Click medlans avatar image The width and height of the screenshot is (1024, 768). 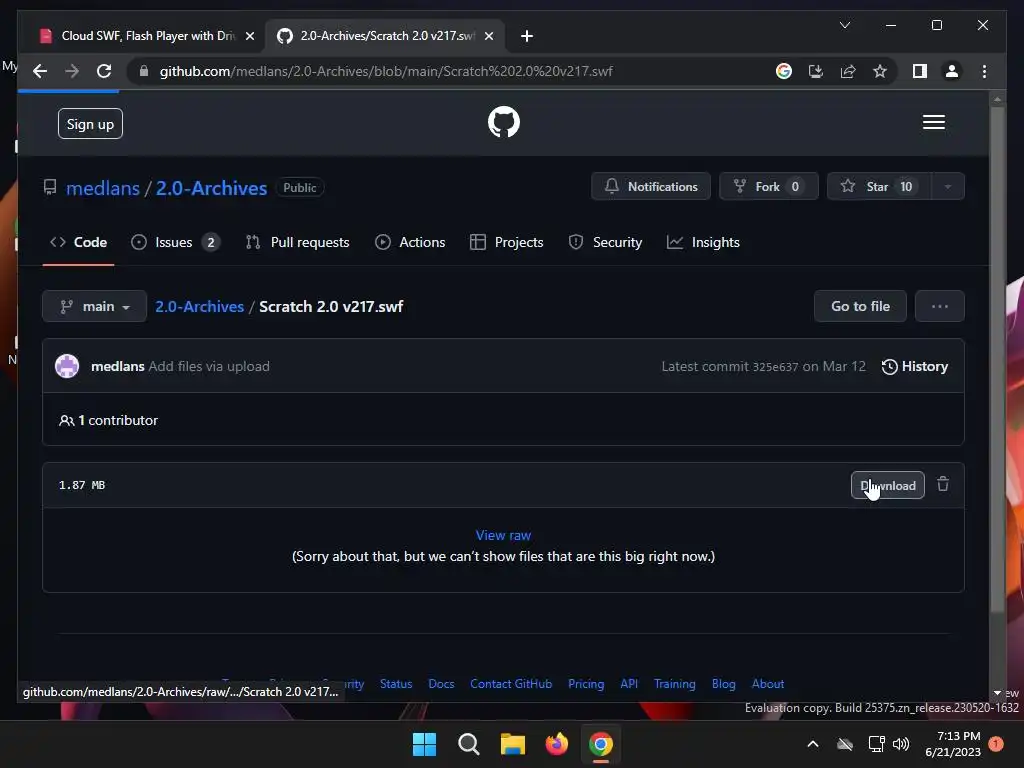click(x=67, y=366)
